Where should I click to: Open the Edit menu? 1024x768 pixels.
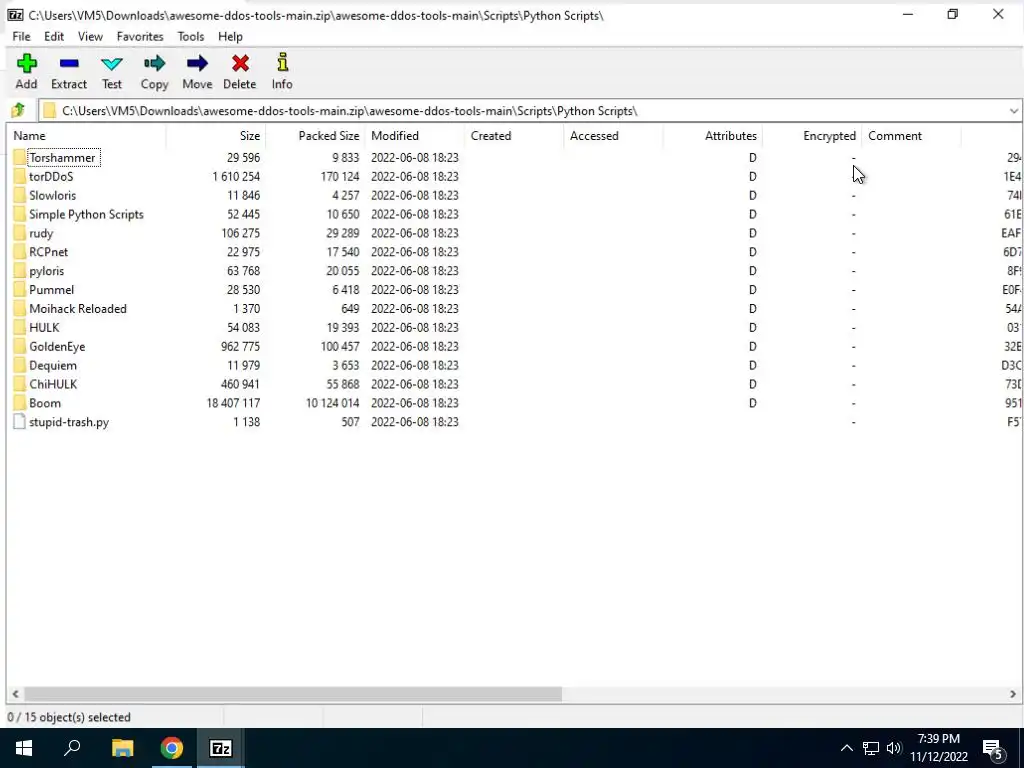pos(54,37)
